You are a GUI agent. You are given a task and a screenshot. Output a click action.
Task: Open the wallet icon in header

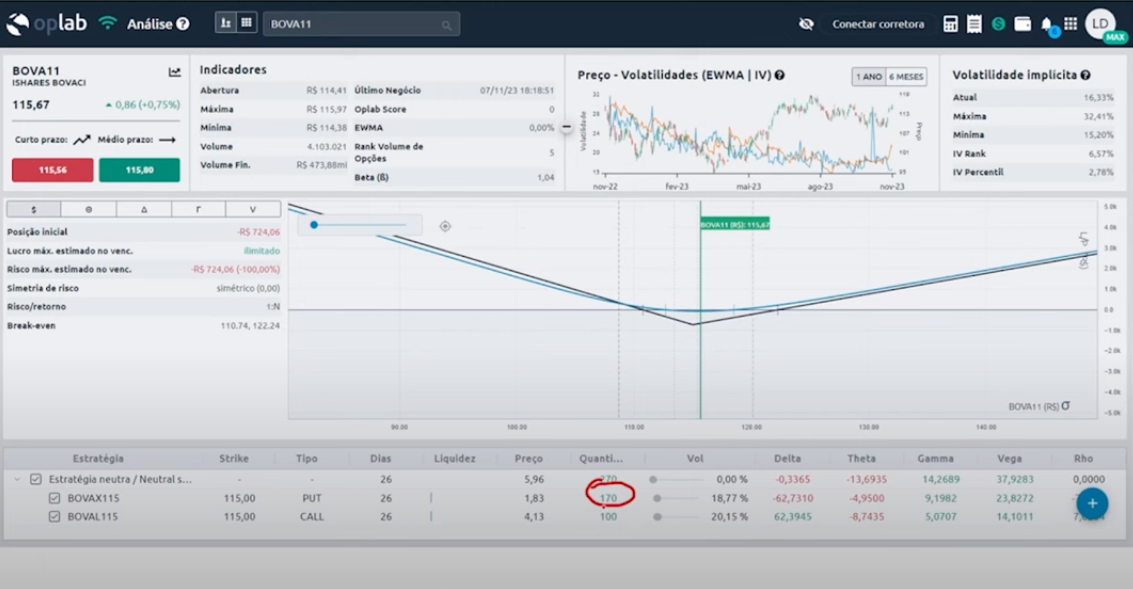(1022, 24)
